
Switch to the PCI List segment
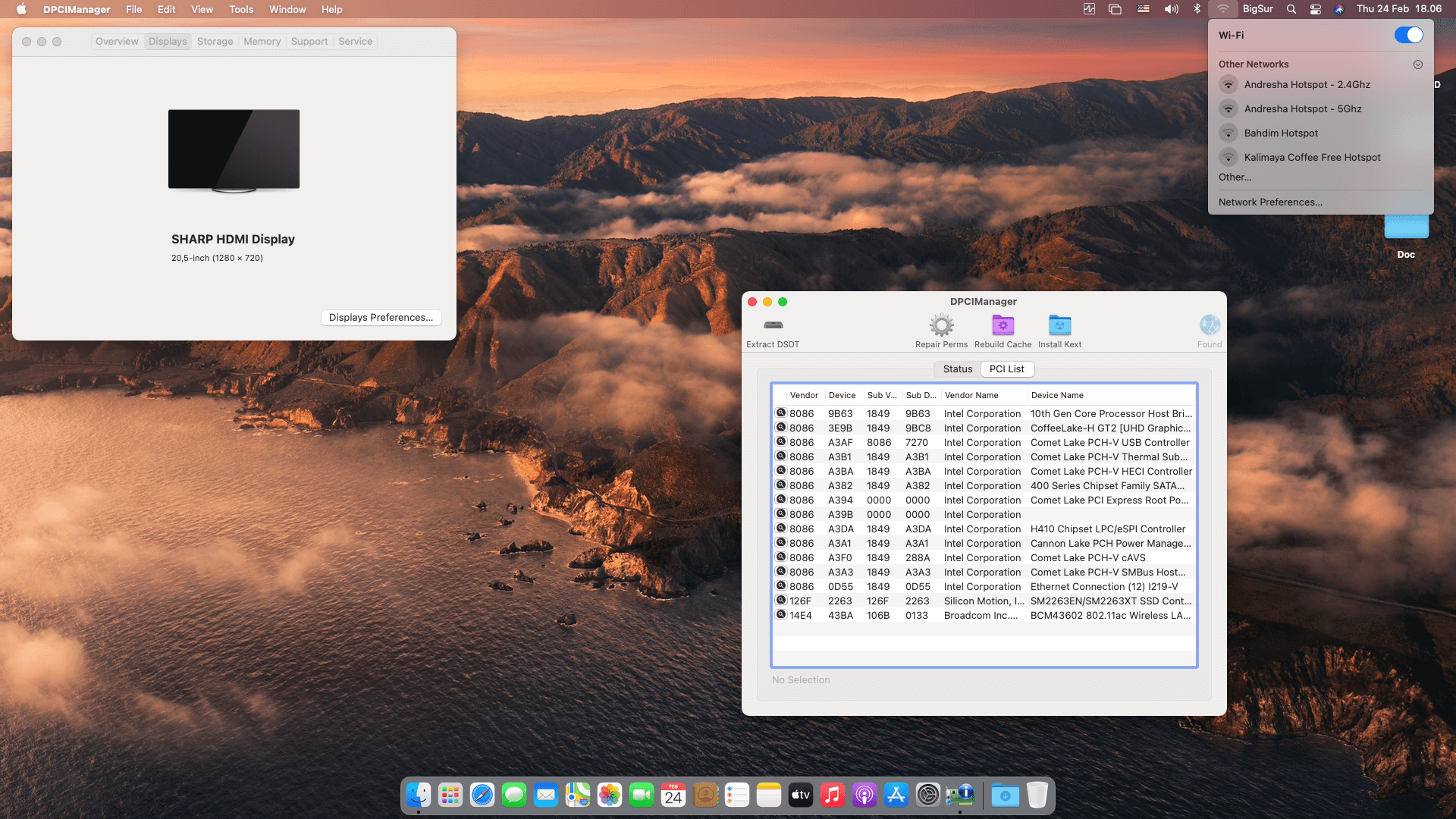tap(1006, 369)
